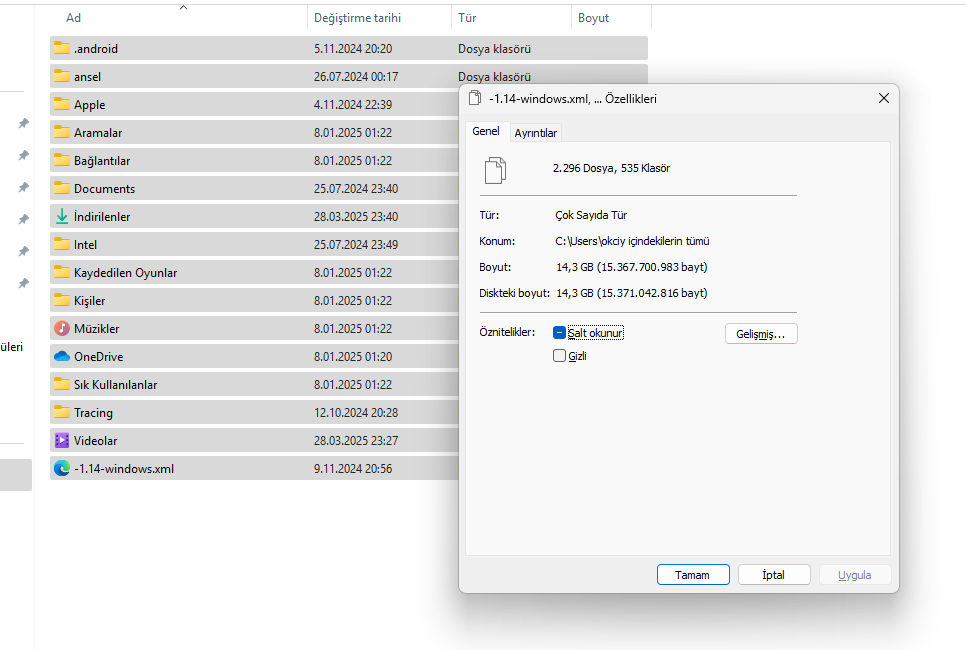Screen dimensions: 966x650
Task: Click the Kaydedilen Oyunlar folder icon
Action: 62,272
